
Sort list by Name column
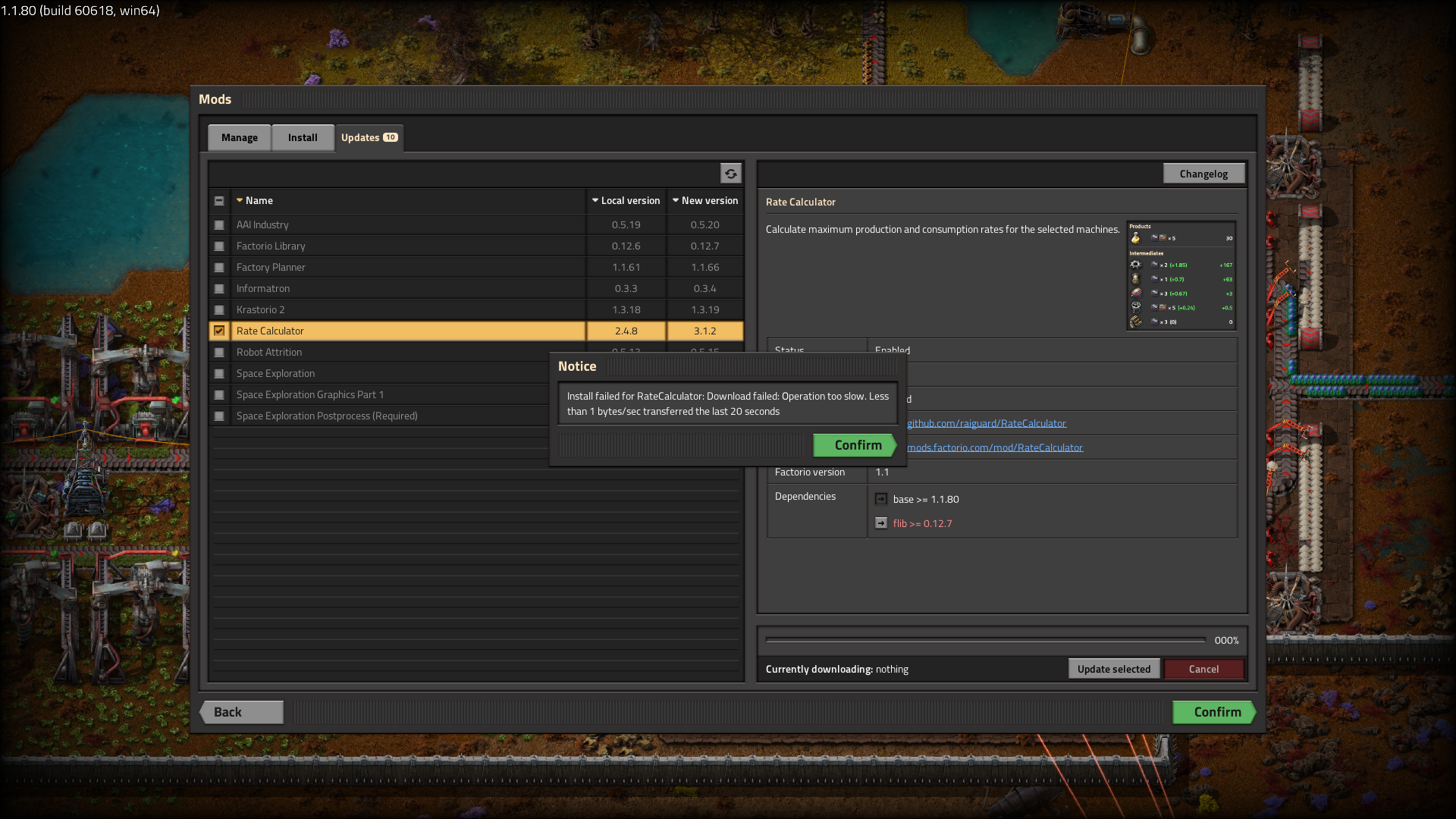(408, 201)
